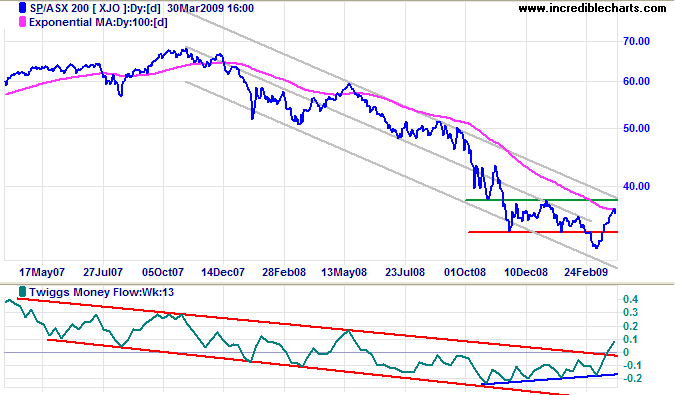
Task: Click the 60.00 price axis label
Action: click(636, 81)
